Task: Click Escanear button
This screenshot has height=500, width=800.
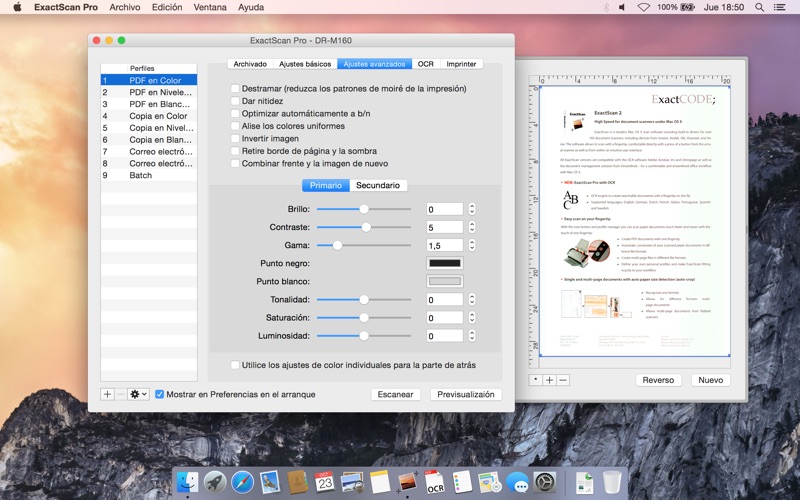Action: point(395,394)
